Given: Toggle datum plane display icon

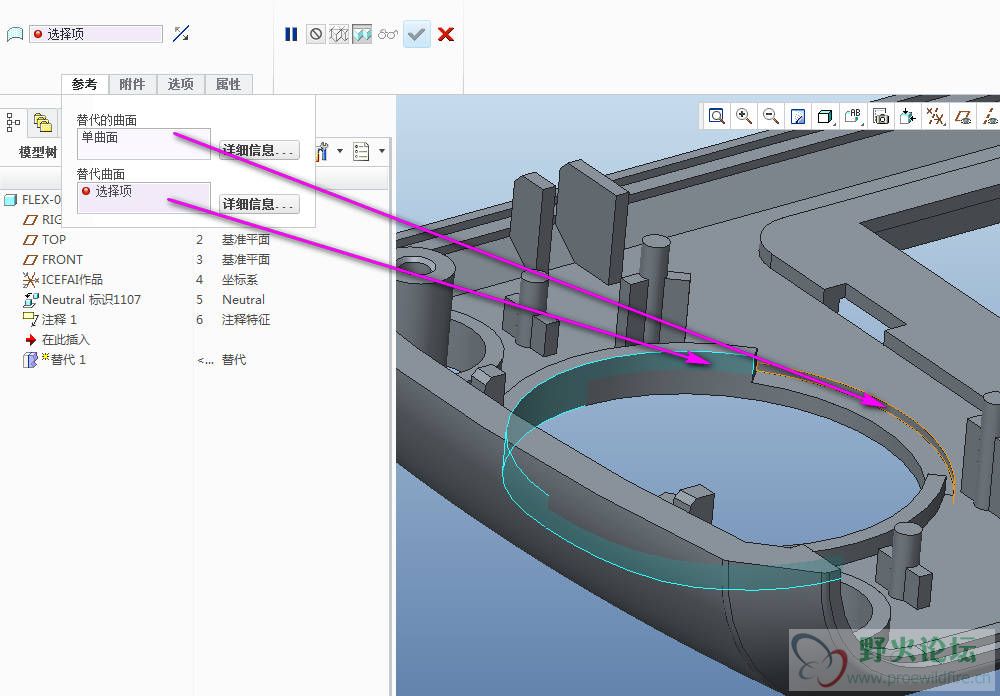Looking at the screenshot, I should click(963, 116).
